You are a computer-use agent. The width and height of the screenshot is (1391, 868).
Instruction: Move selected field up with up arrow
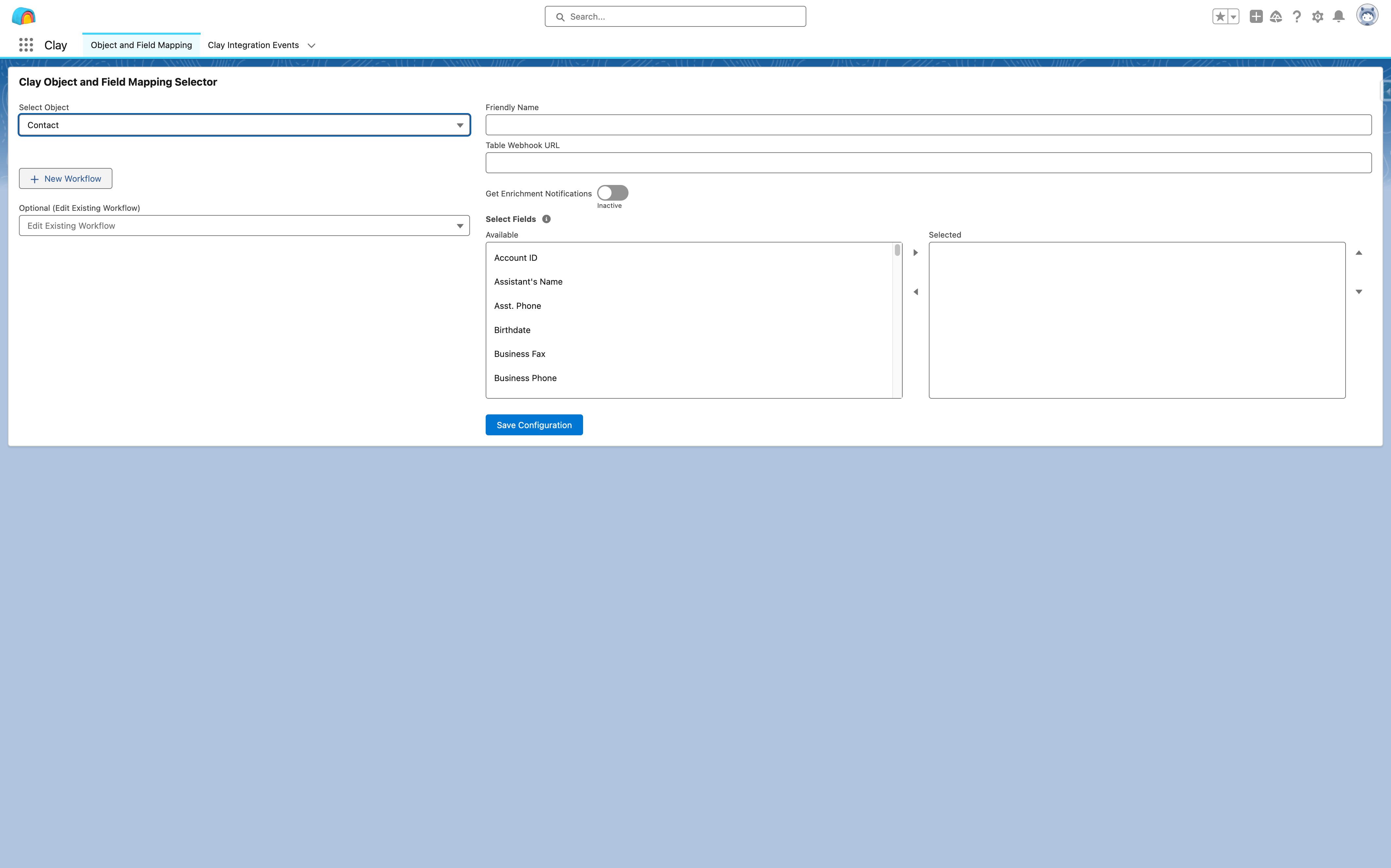tap(1359, 253)
